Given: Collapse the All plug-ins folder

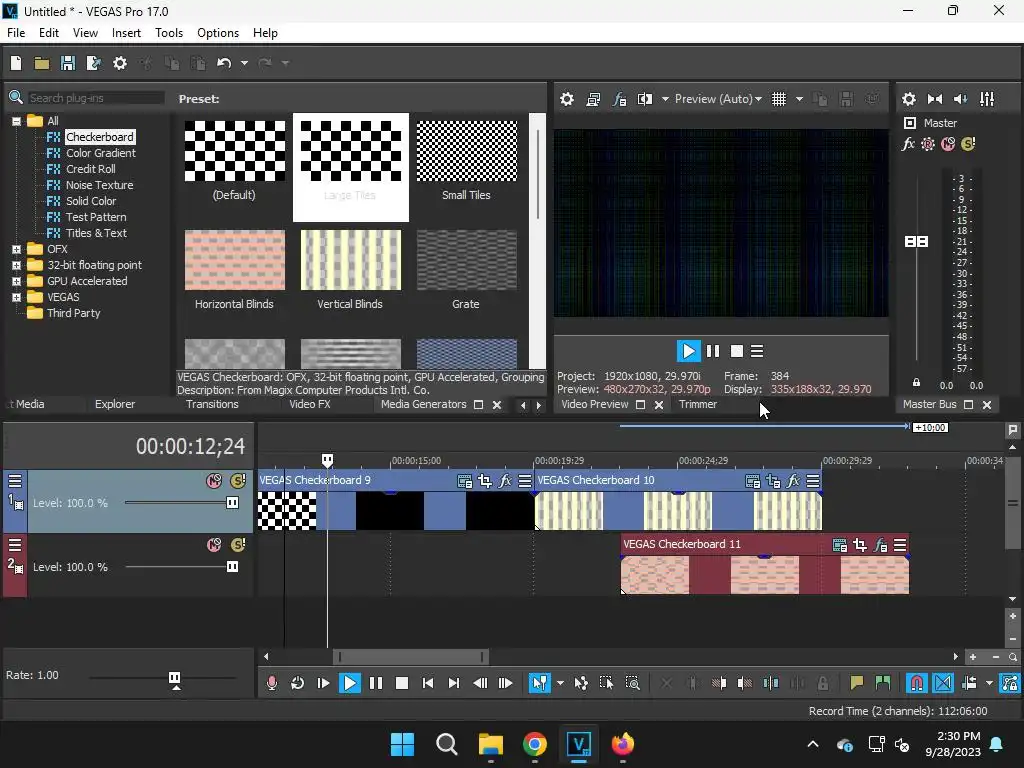Looking at the screenshot, I should (x=16, y=121).
